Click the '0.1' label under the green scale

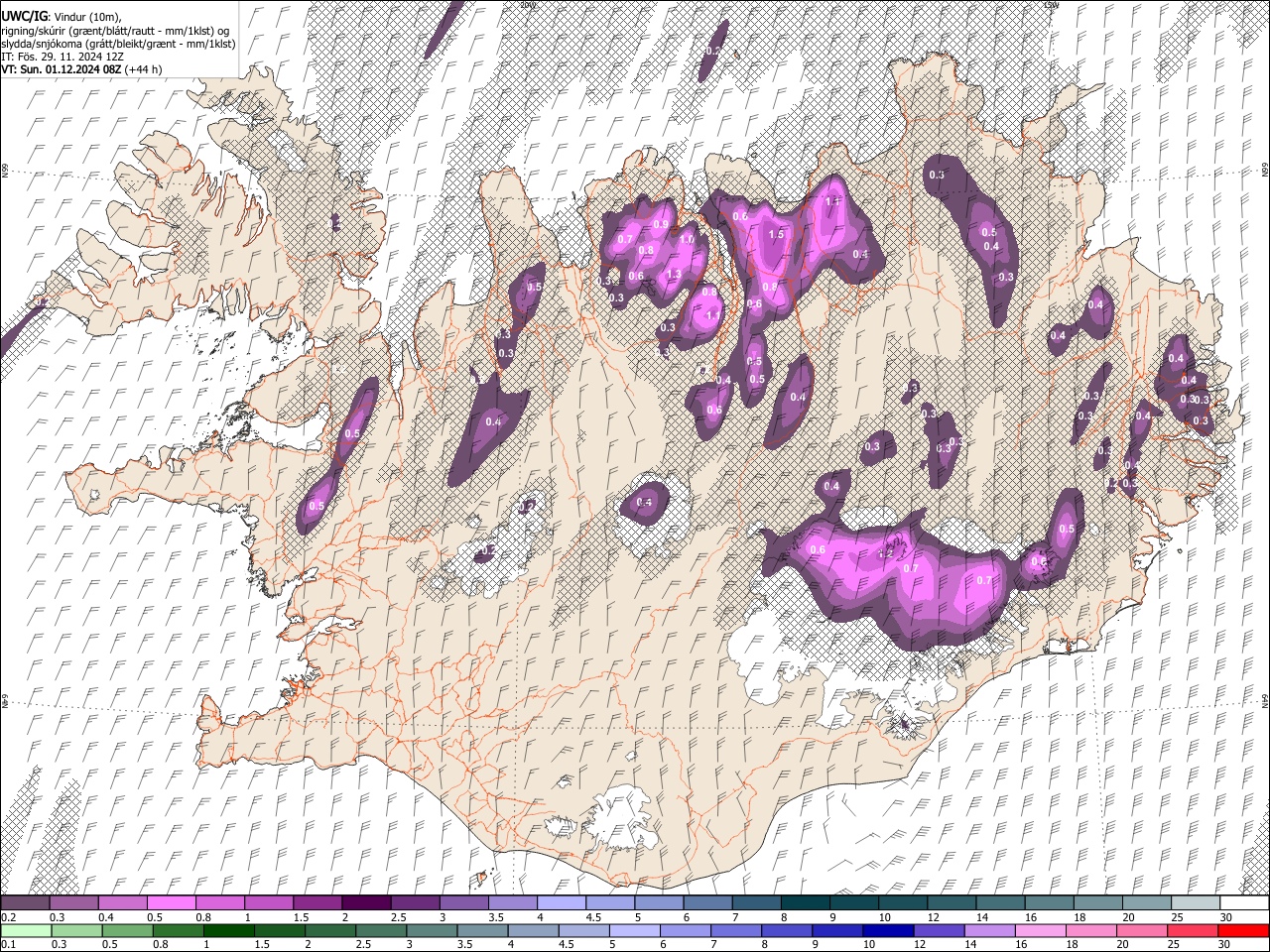[x=8, y=945]
